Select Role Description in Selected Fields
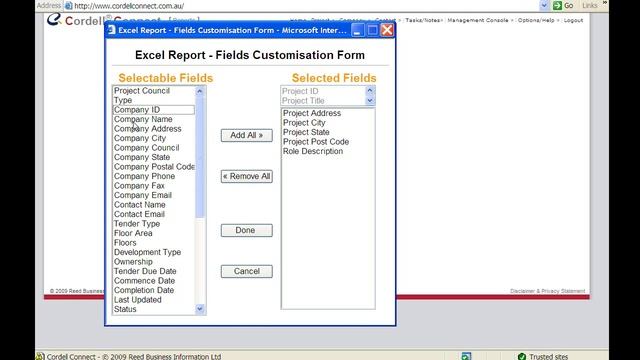 click(x=328, y=151)
